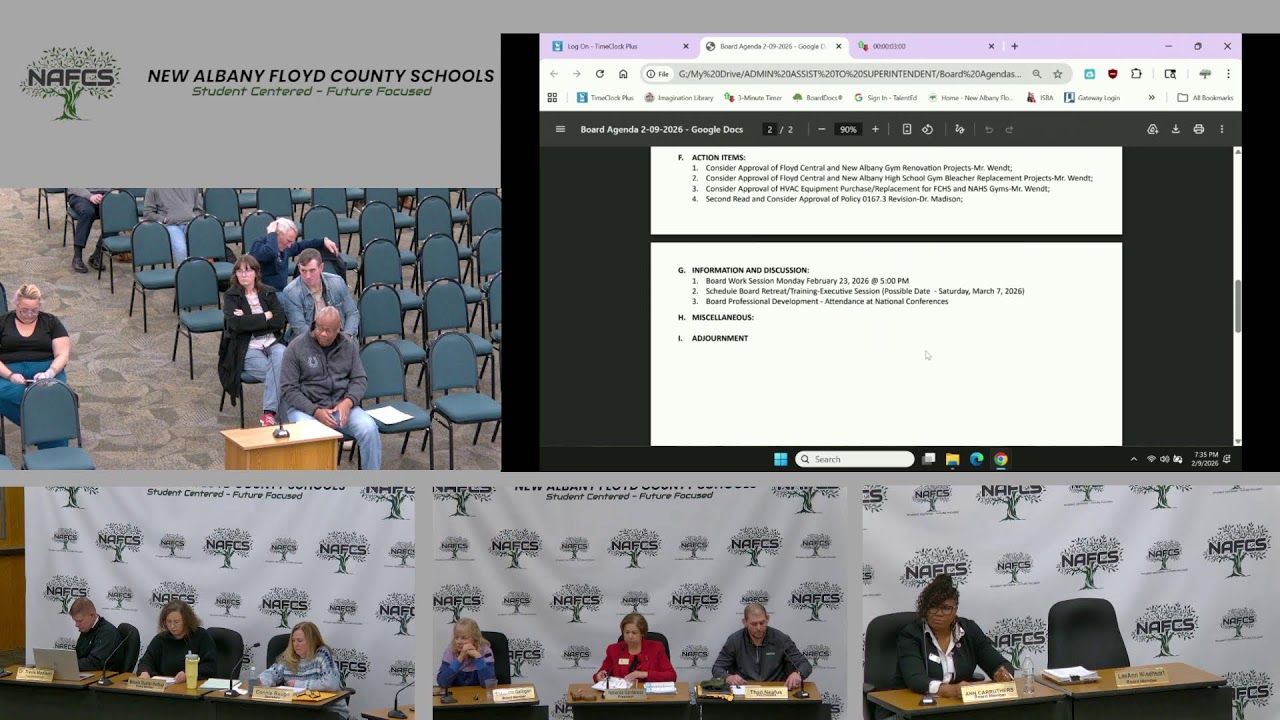Close the Log On - TimeClock Plus tab

[686, 46]
